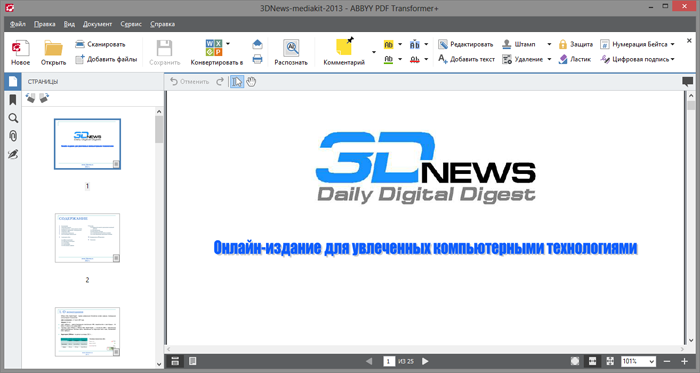700x373 pixels.
Task: Show the comments pane speech bubble
Action: (688, 81)
